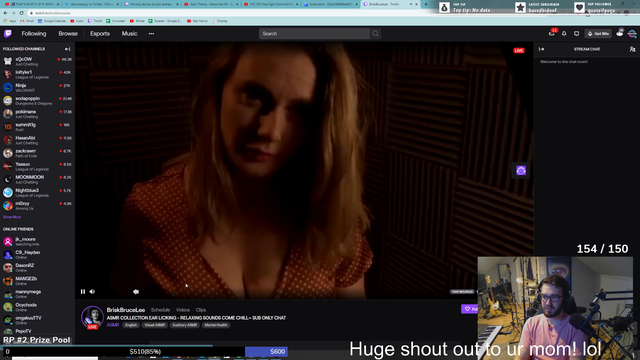
Task: Click ongakuuTTV avatar in online friends
Action: coord(8,320)
